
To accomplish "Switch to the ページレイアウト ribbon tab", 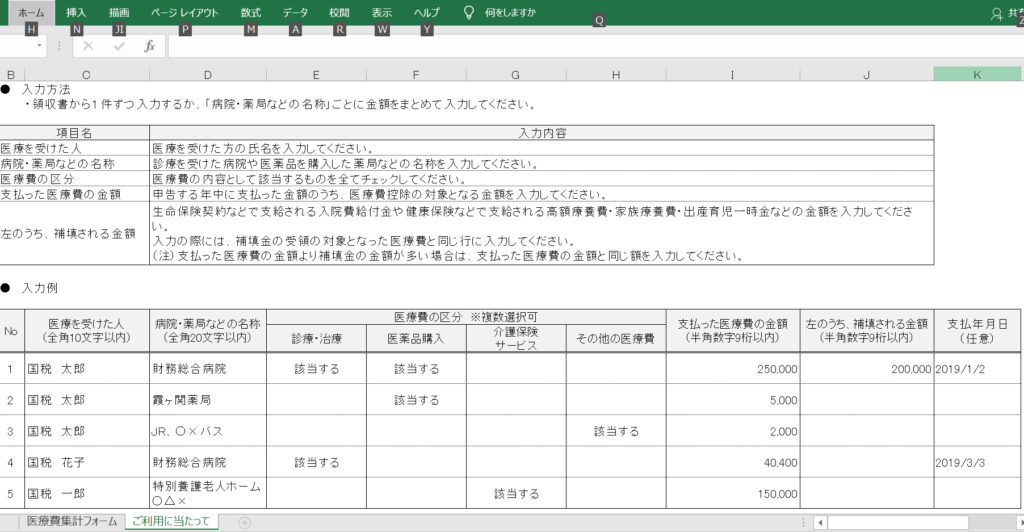I will [184, 13].
